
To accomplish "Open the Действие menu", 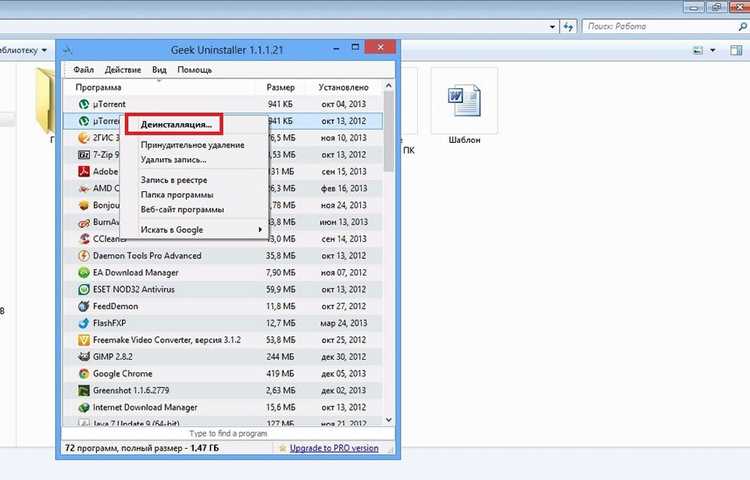I will [x=123, y=70].
